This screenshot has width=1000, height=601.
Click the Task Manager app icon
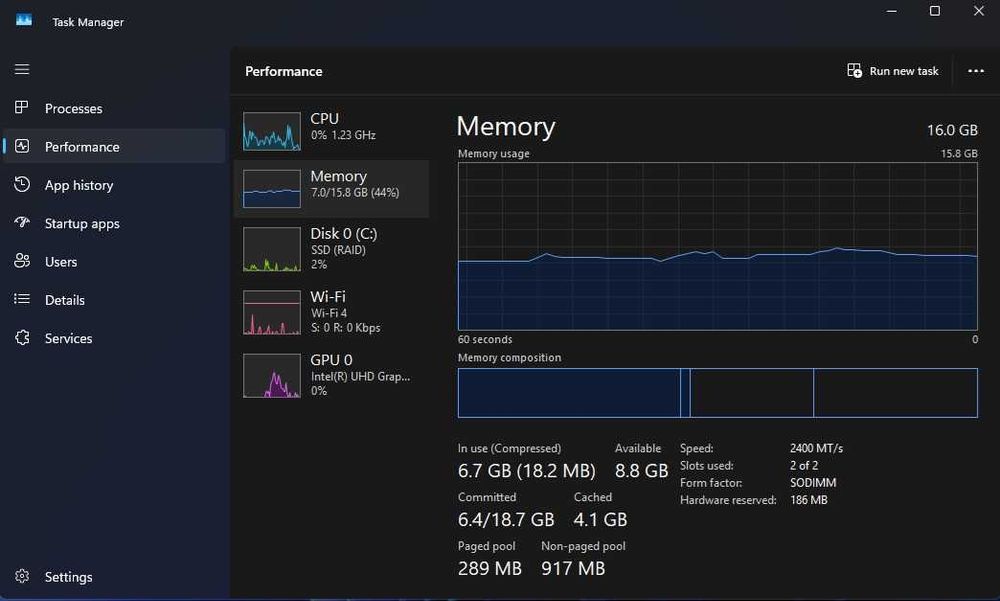[24, 21]
